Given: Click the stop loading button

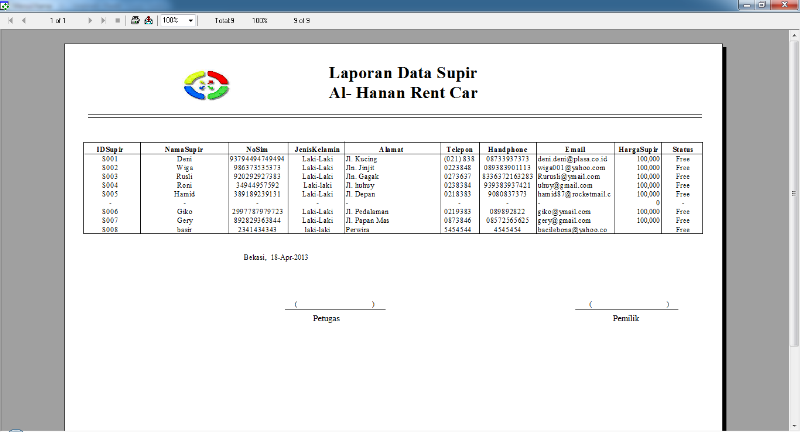Looking at the screenshot, I should click(118, 20).
